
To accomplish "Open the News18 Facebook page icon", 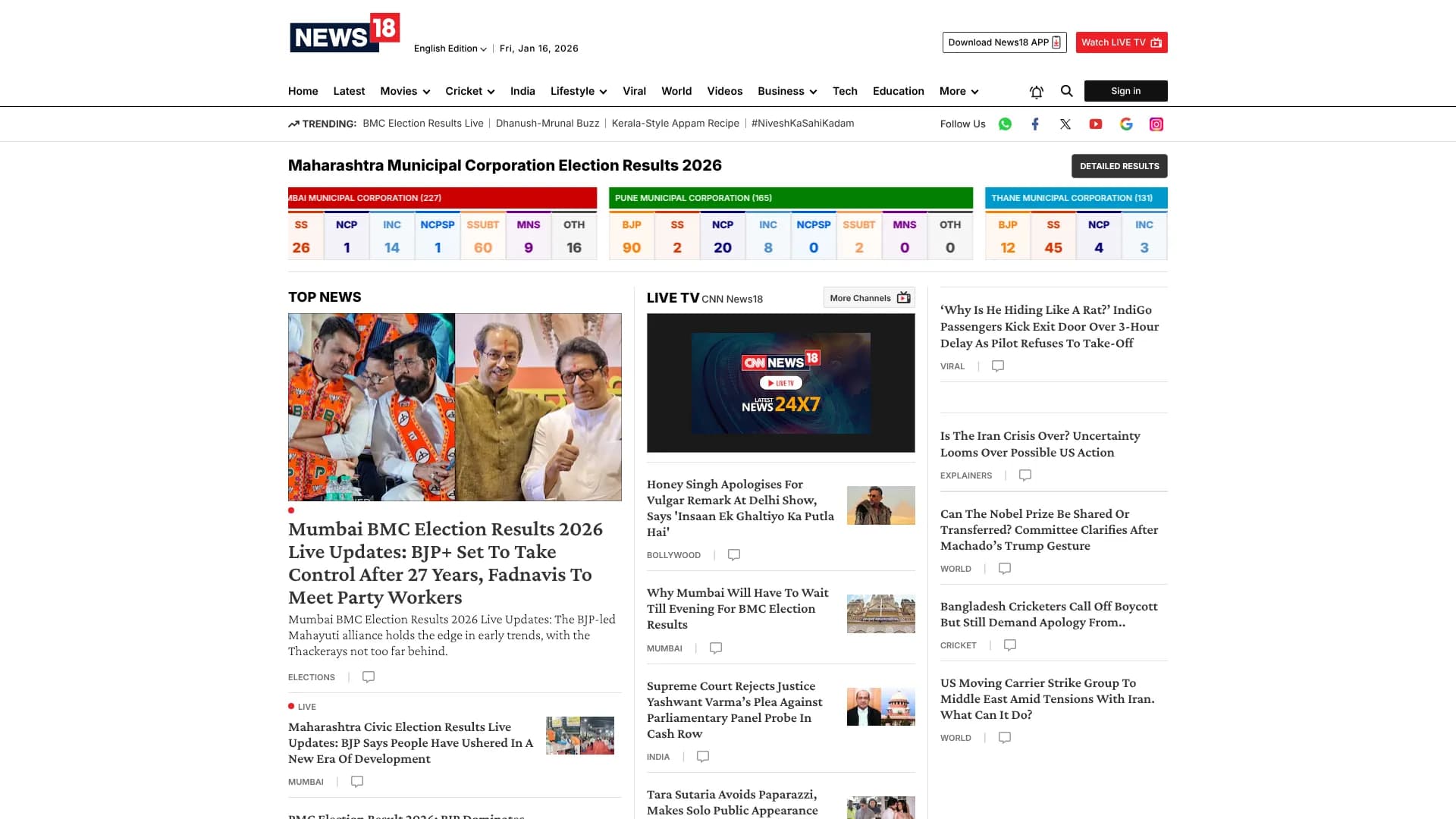I will [1035, 124].
